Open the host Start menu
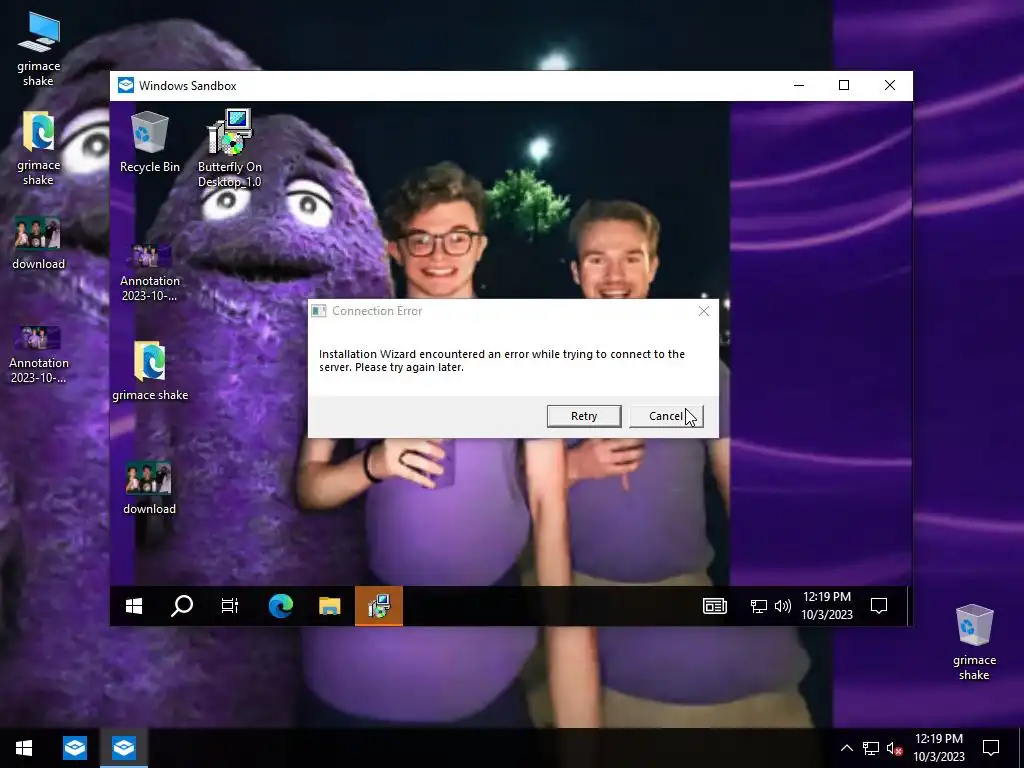 pos(24,748)
